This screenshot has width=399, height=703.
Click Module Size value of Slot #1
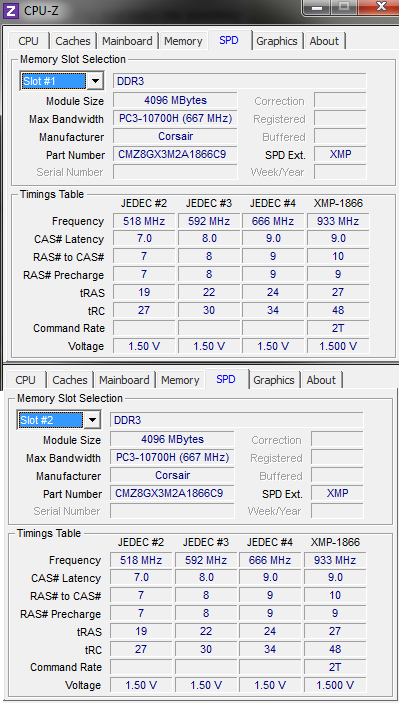click(x=175, y=100)
